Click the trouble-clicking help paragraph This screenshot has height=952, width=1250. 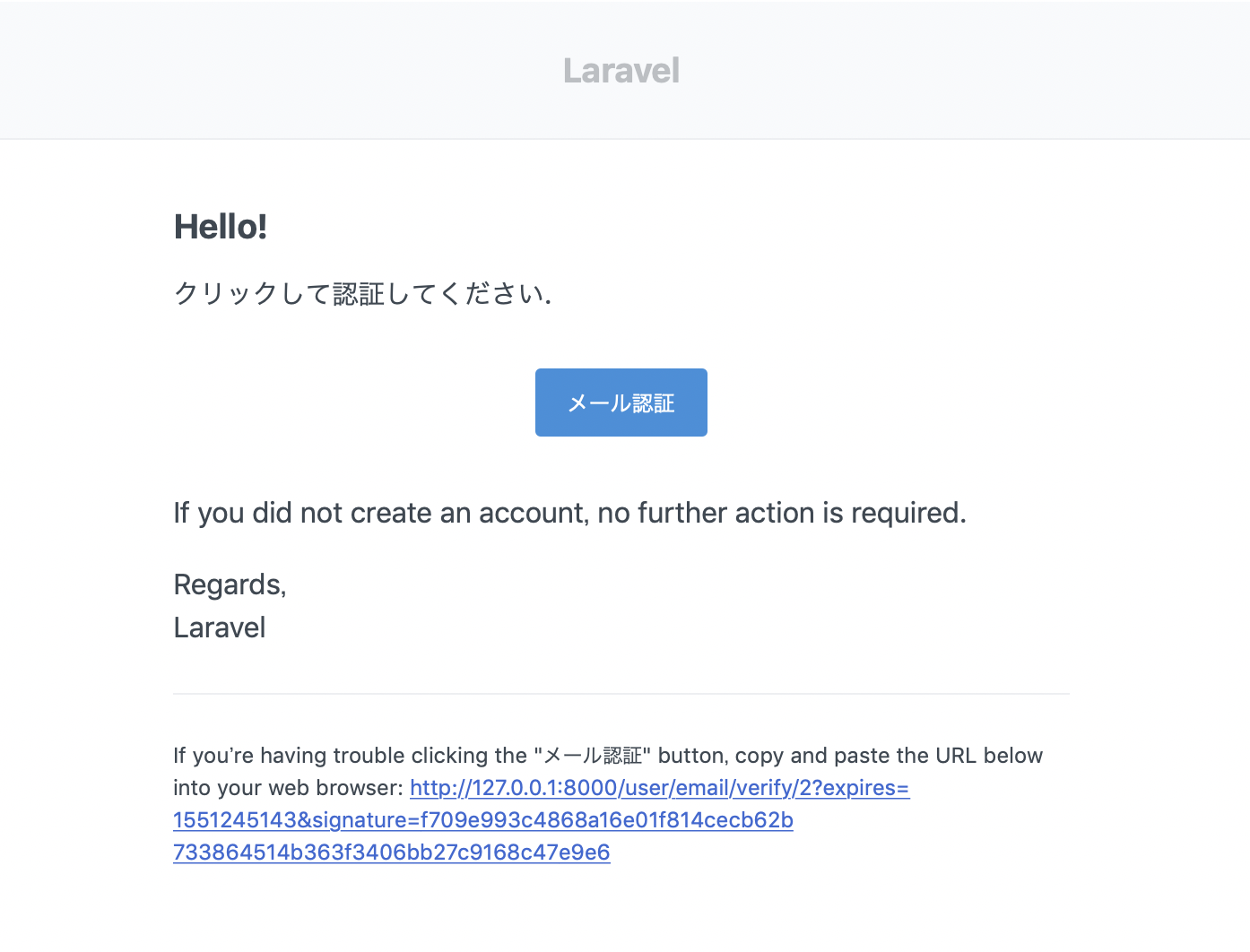607,755
